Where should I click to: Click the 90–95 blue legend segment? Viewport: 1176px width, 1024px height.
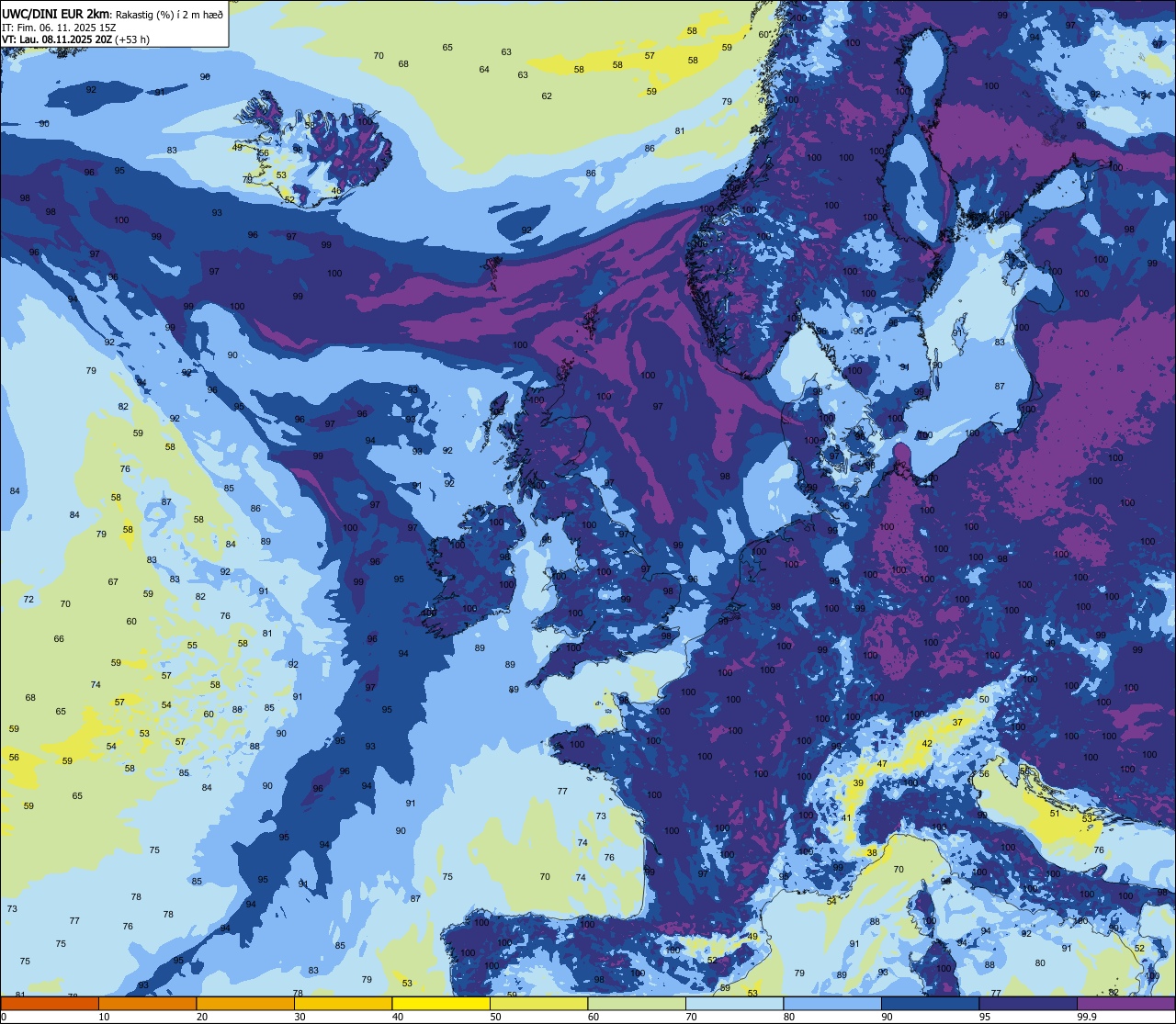[930, 1003]
